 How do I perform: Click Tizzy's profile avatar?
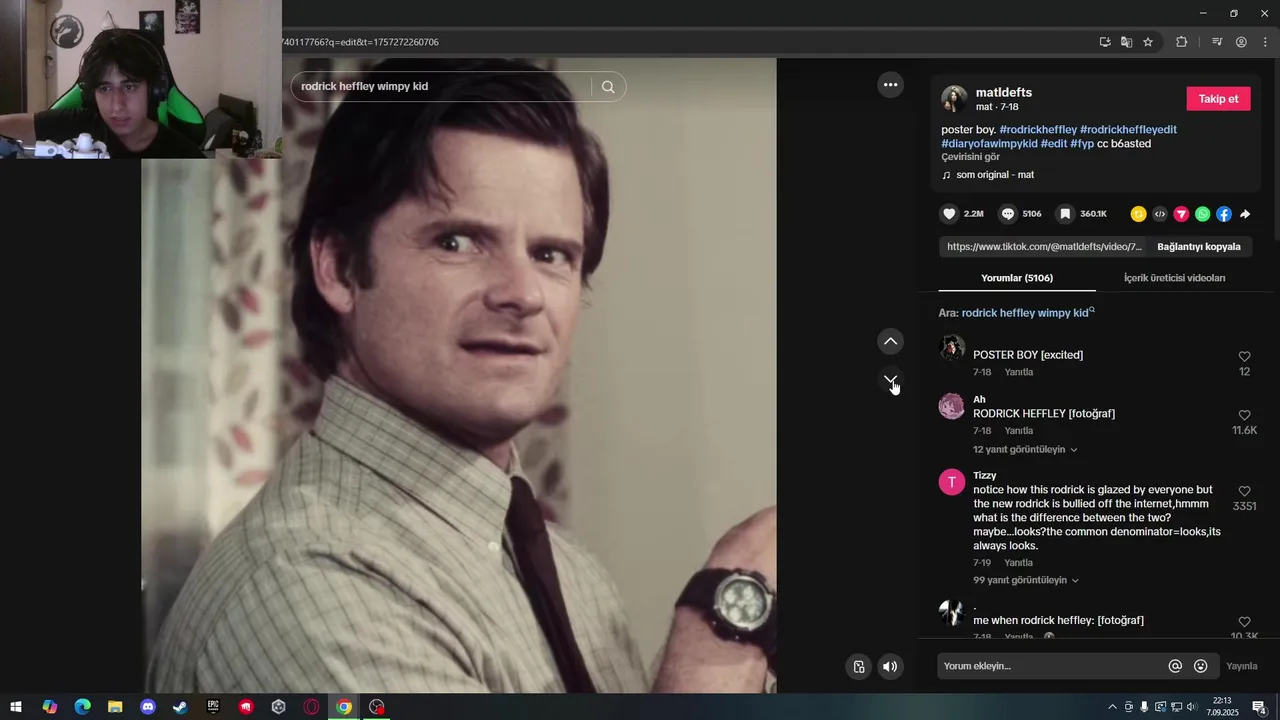[951, 482]
